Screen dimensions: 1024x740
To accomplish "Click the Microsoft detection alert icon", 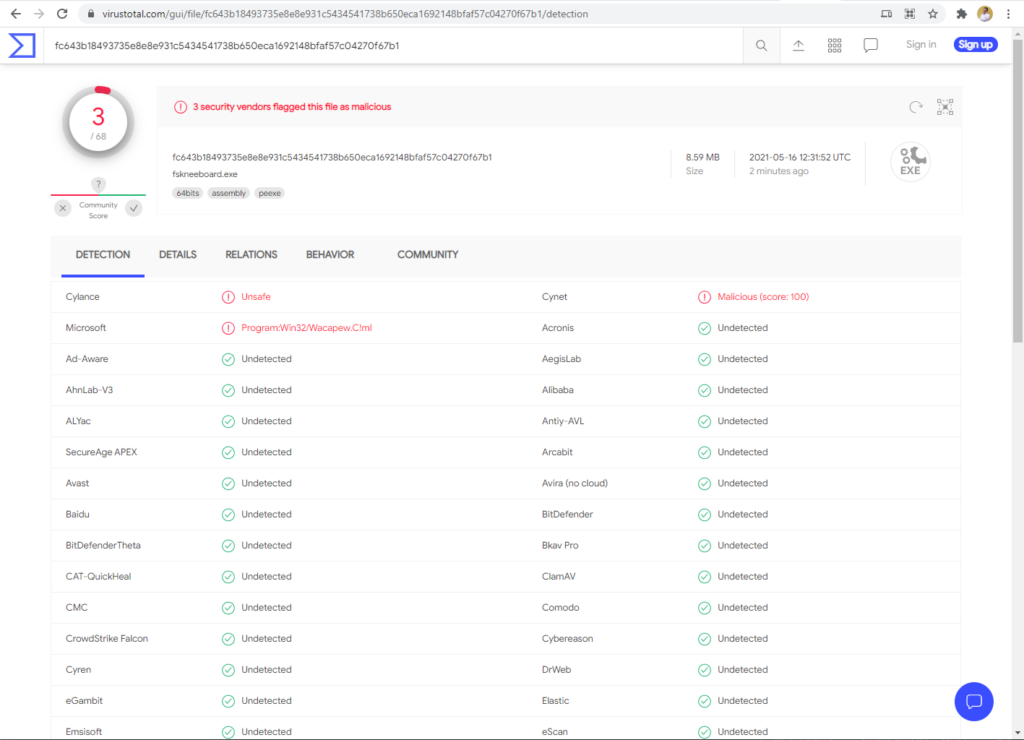I will 228,328.
